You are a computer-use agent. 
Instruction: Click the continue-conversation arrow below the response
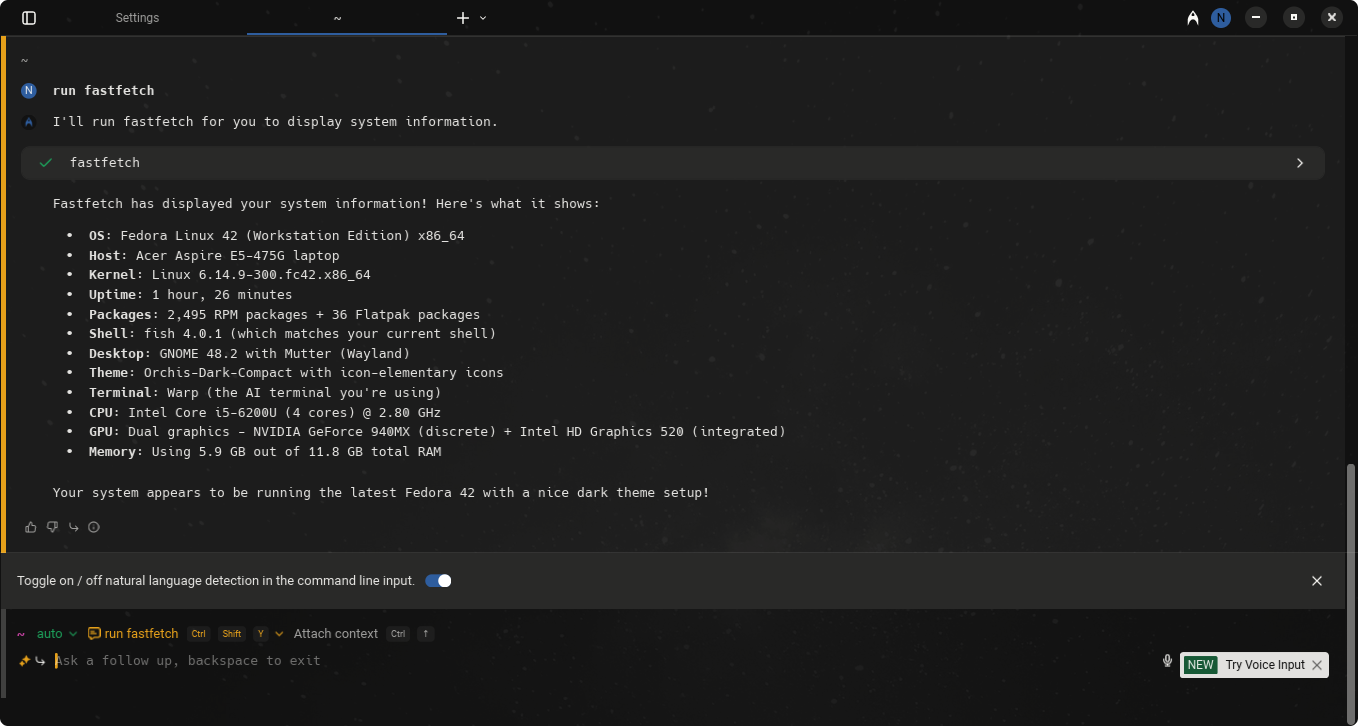(73, 527)
